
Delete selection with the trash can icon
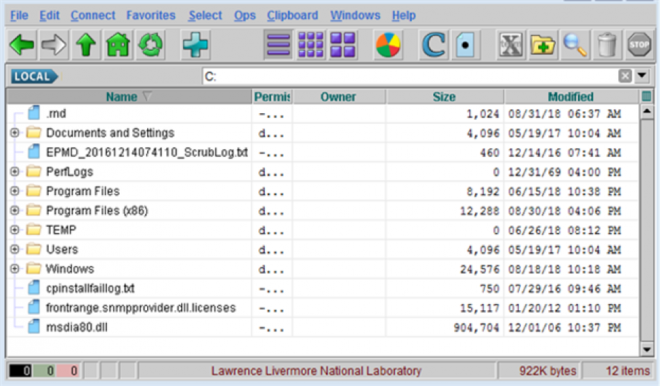pyautogui.click(x=607, y=44)
